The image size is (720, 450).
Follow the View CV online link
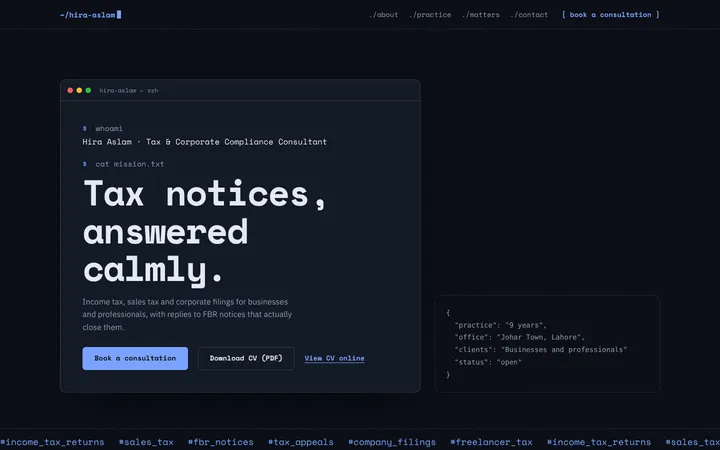(334, 358)
